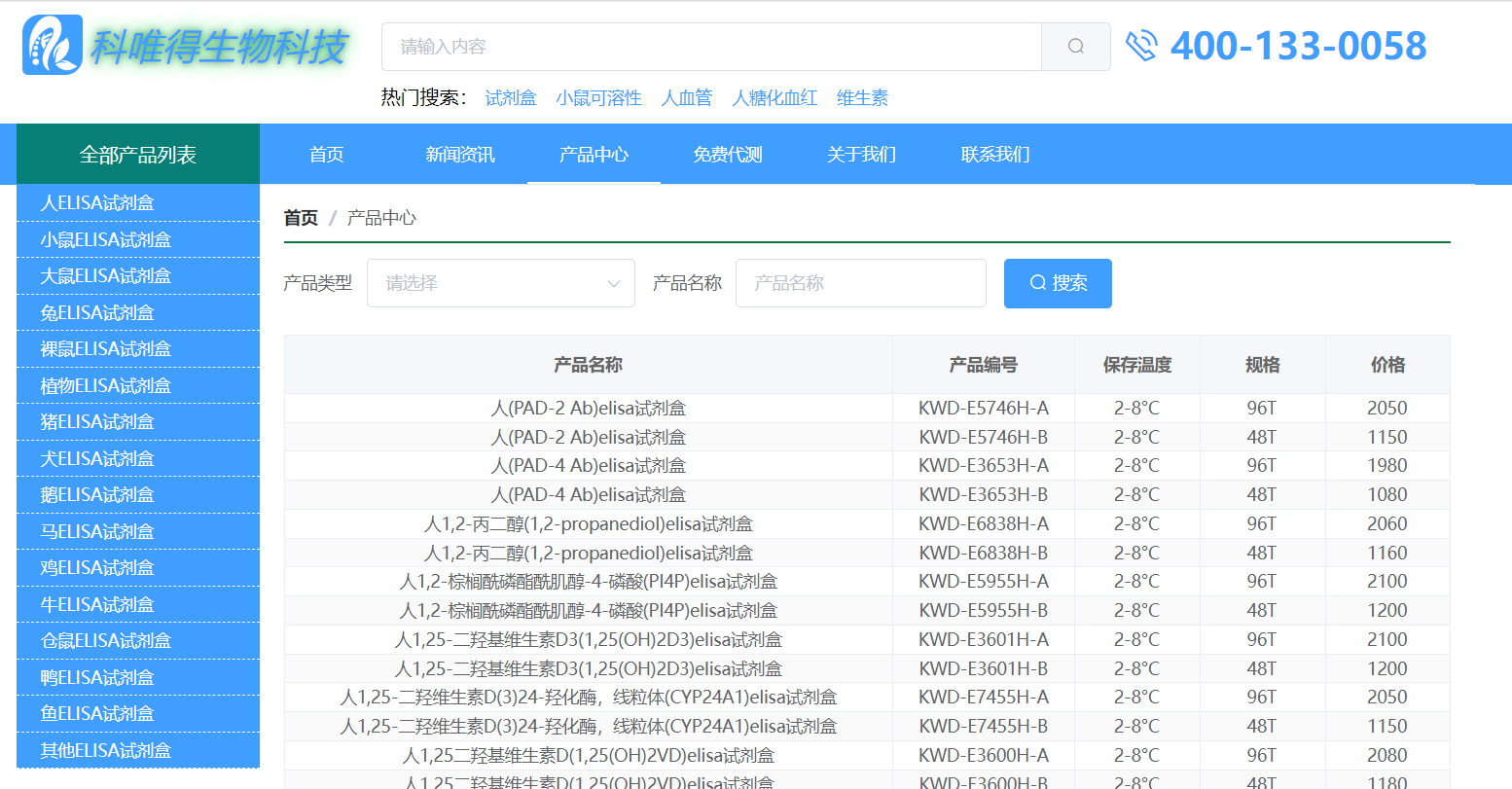
Task: Click the 产品名称 column header
Action: pyautogui.click(x=589, y=365)
